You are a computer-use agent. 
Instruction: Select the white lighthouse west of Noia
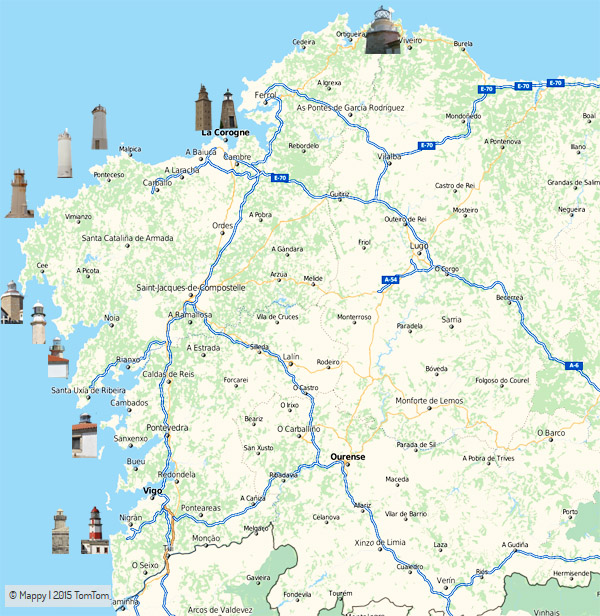click(39, 323)
